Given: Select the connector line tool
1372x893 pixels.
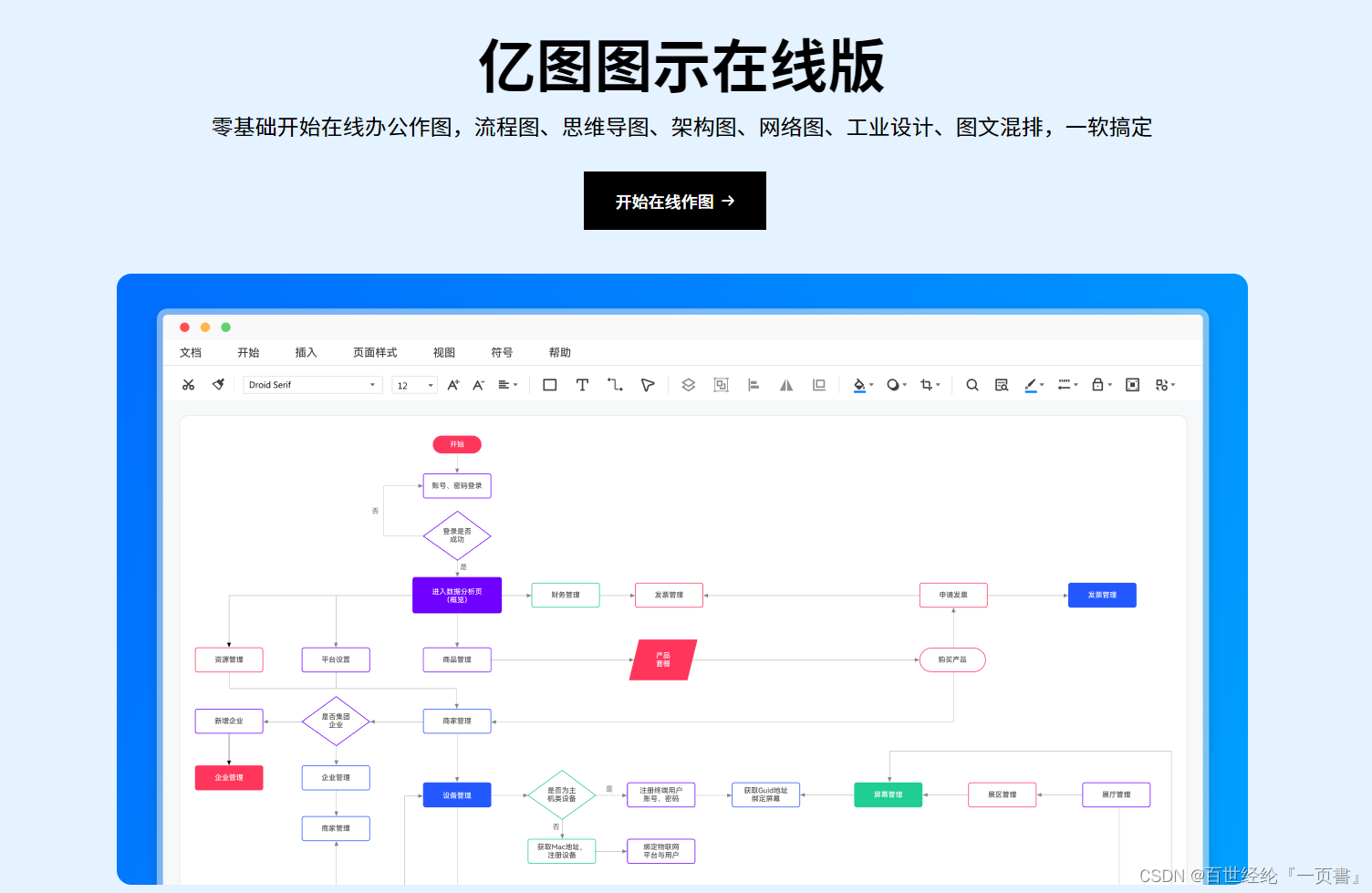Looking at the screenshot, I should coord(615,385).
